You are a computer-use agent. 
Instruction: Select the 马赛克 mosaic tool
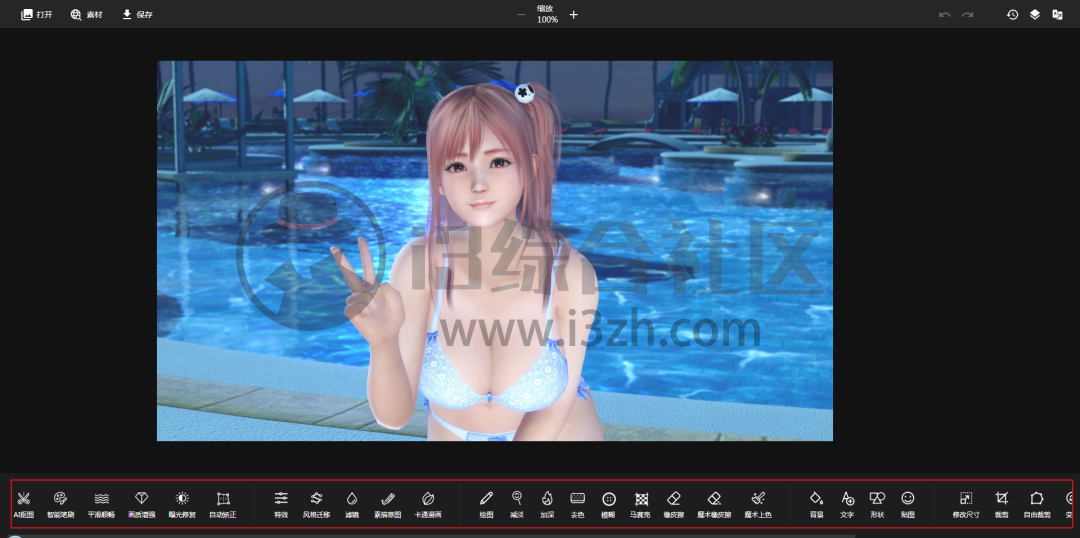[641, 504]
